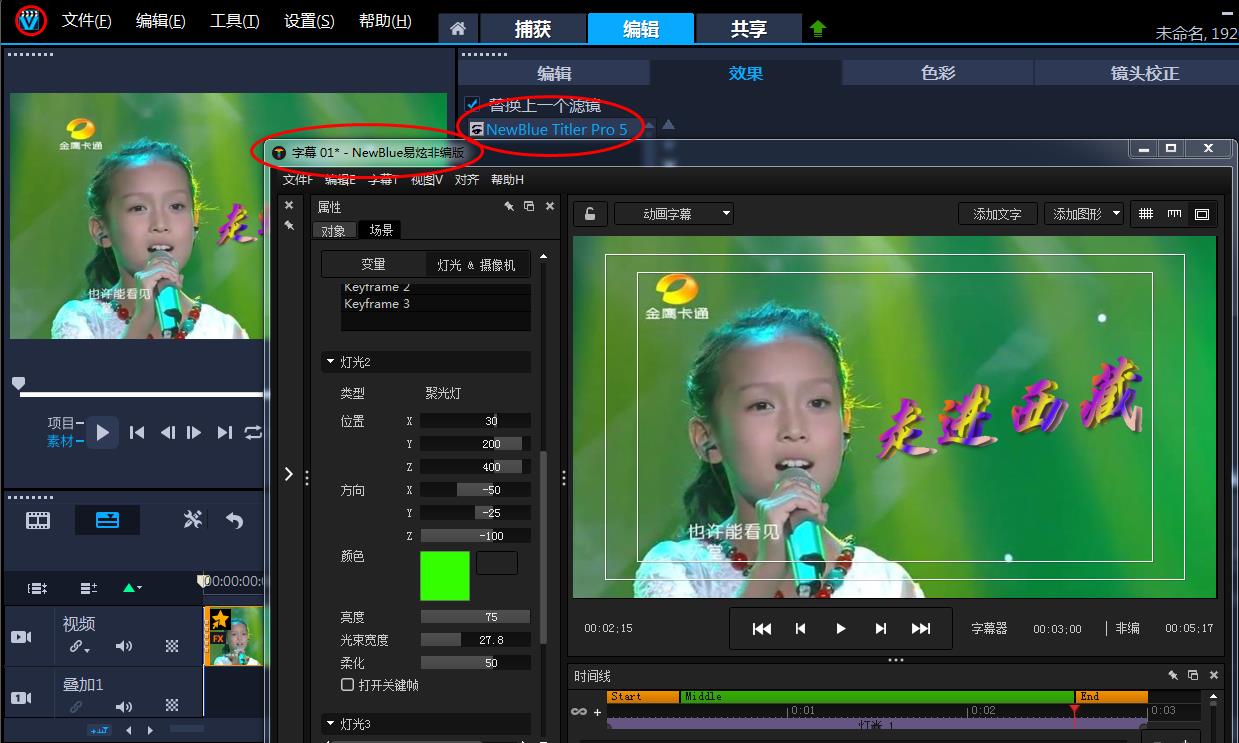The height and width of the screenshot is (743, 1239).
Task: Select the lock icon near 动画字幕
Action: [589, 213]
